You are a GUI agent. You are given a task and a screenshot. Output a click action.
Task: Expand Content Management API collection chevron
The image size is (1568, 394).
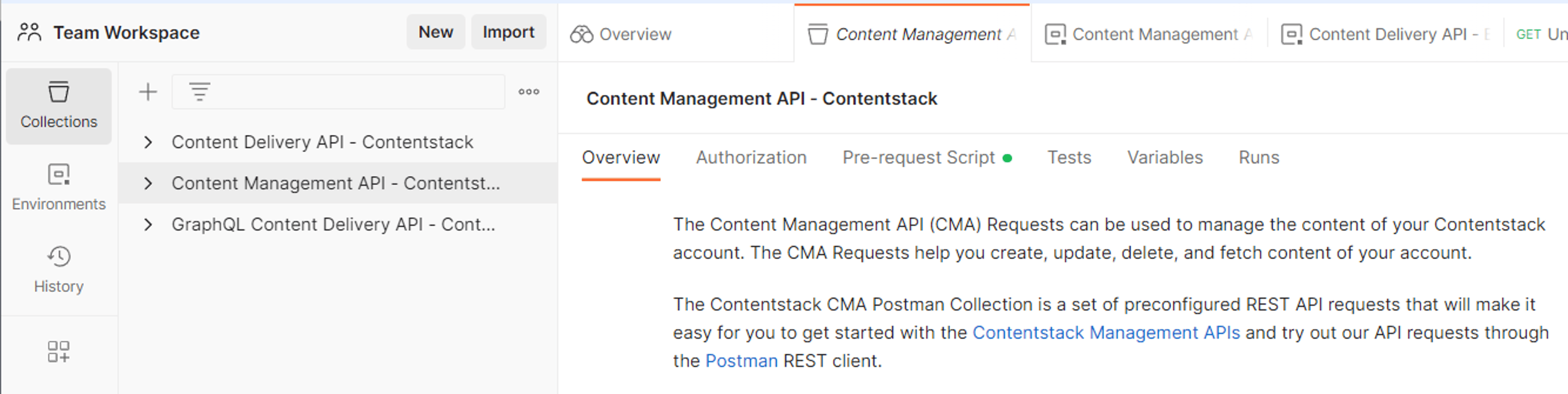[x=148, y=183]
